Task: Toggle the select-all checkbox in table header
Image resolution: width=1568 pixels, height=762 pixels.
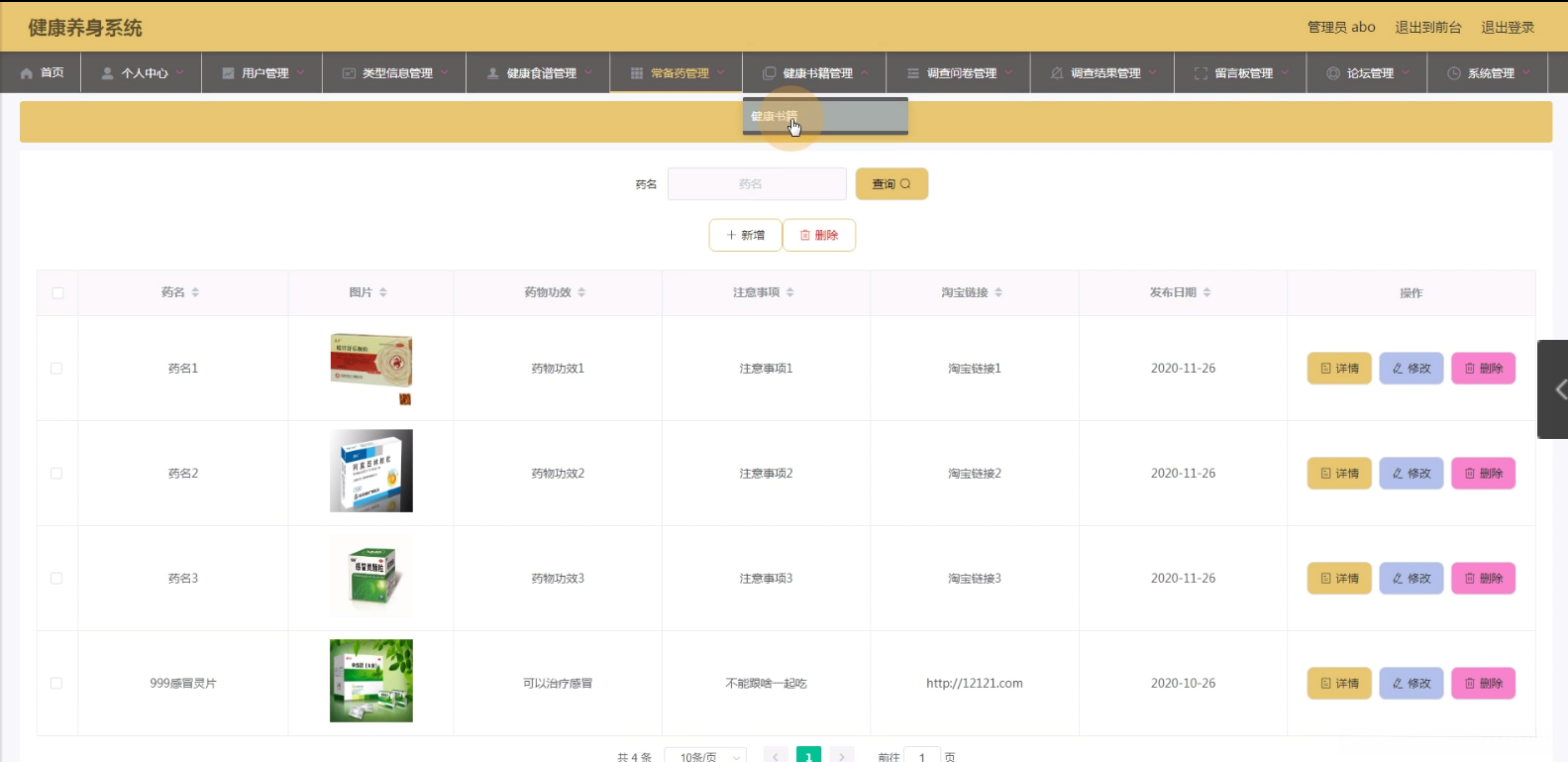Action: click(57, 293)
